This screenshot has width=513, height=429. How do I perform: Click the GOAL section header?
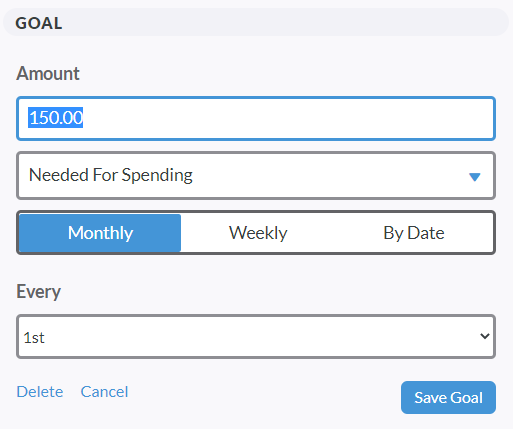(x=39, y=23)
